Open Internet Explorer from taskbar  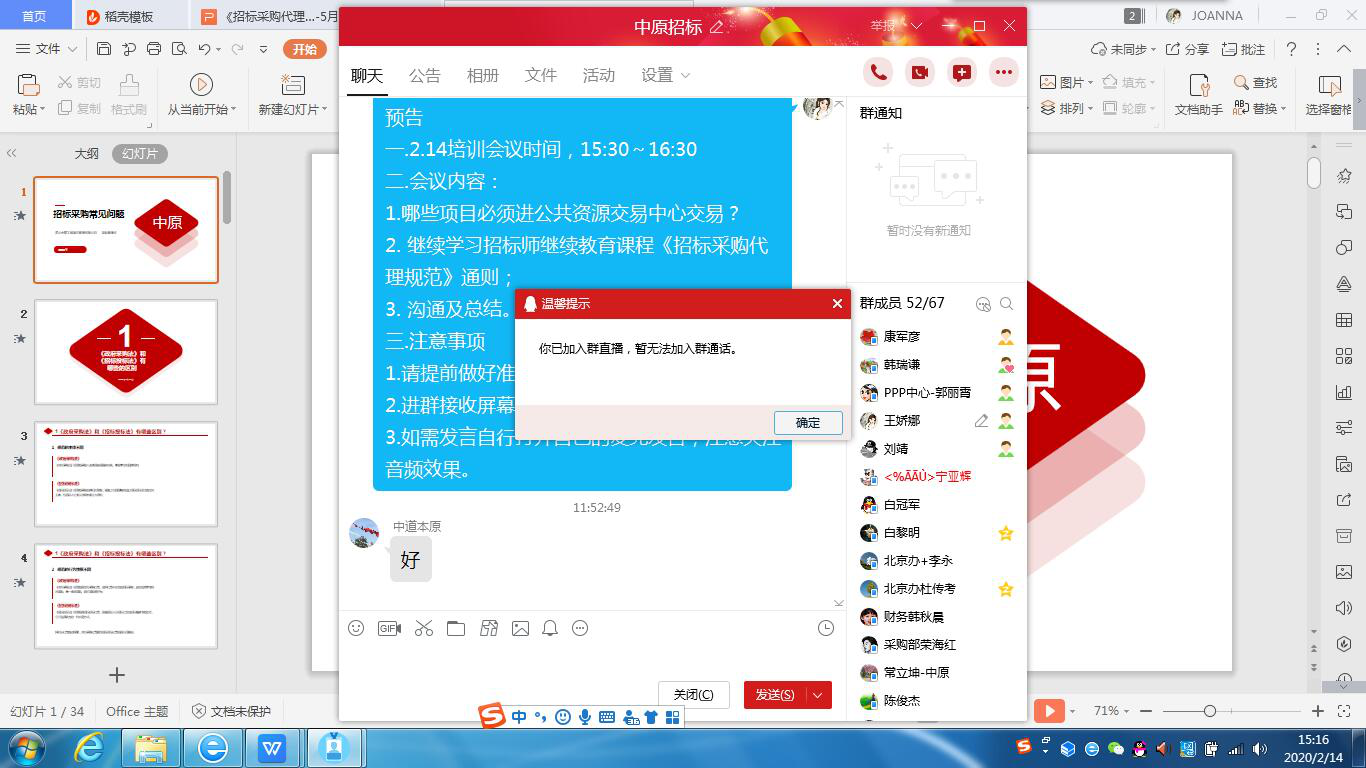(x=89, y=748)
